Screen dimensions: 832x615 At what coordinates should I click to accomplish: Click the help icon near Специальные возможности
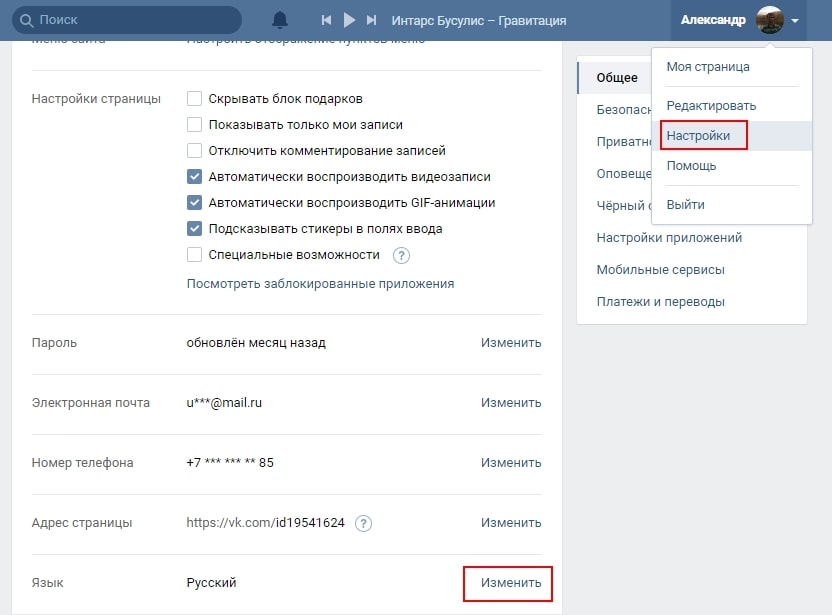tap(402, 255)
